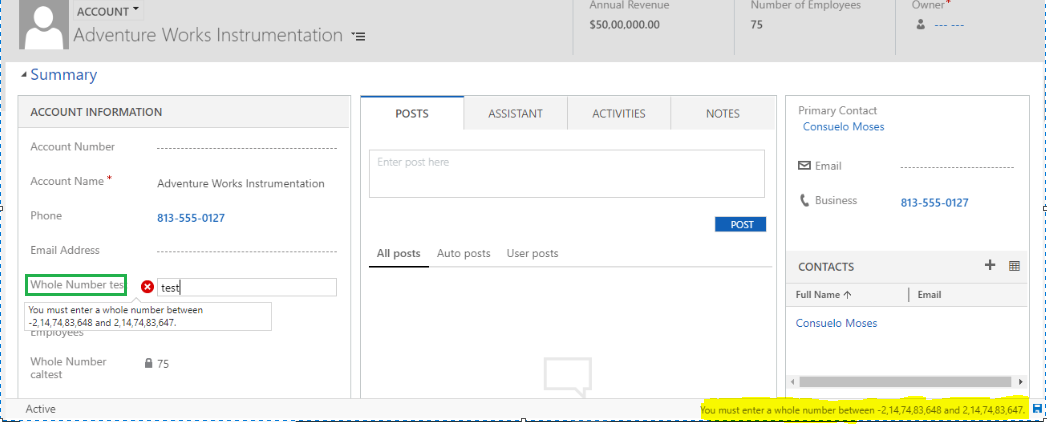The height and width of the screenshot is (424, 1047).
Task: Click the red error icon beside test field
Action: point(148,287)
